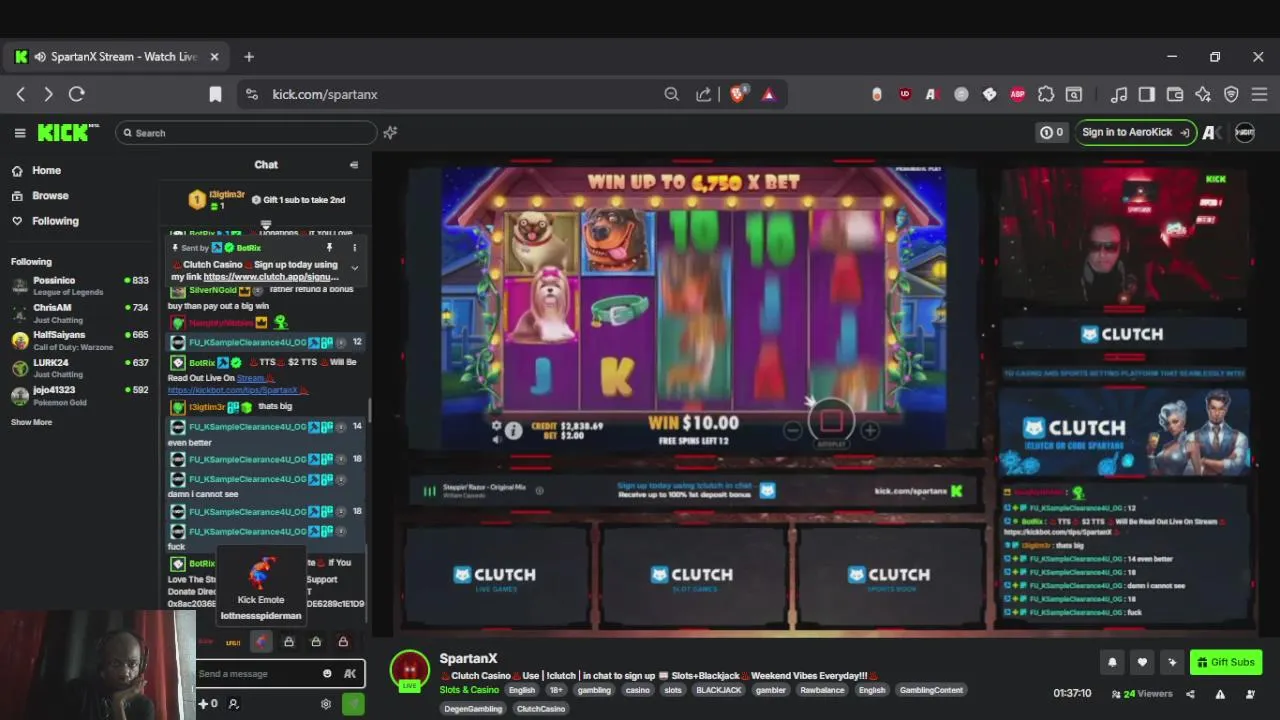Viewport: 1280px width, 720px height.
Task: Share the stream
Action: pyautogui.click(x=1190, y=694)
